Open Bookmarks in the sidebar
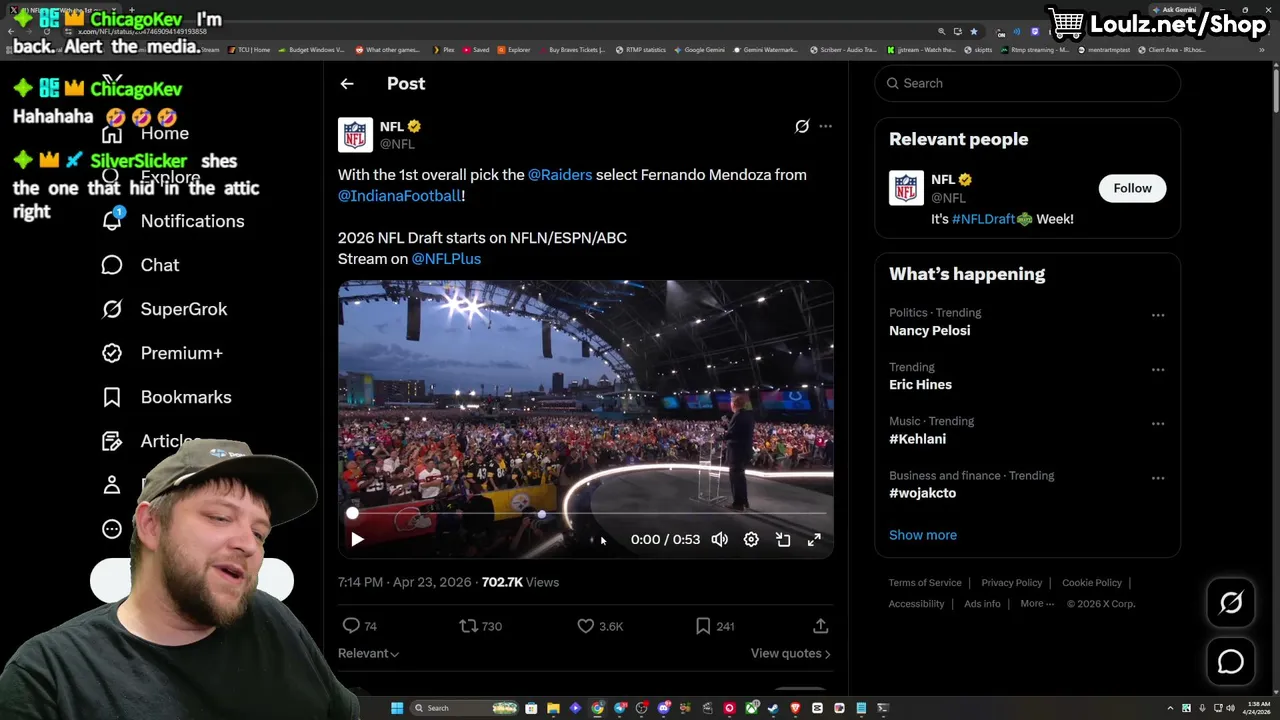 [166, 397]
